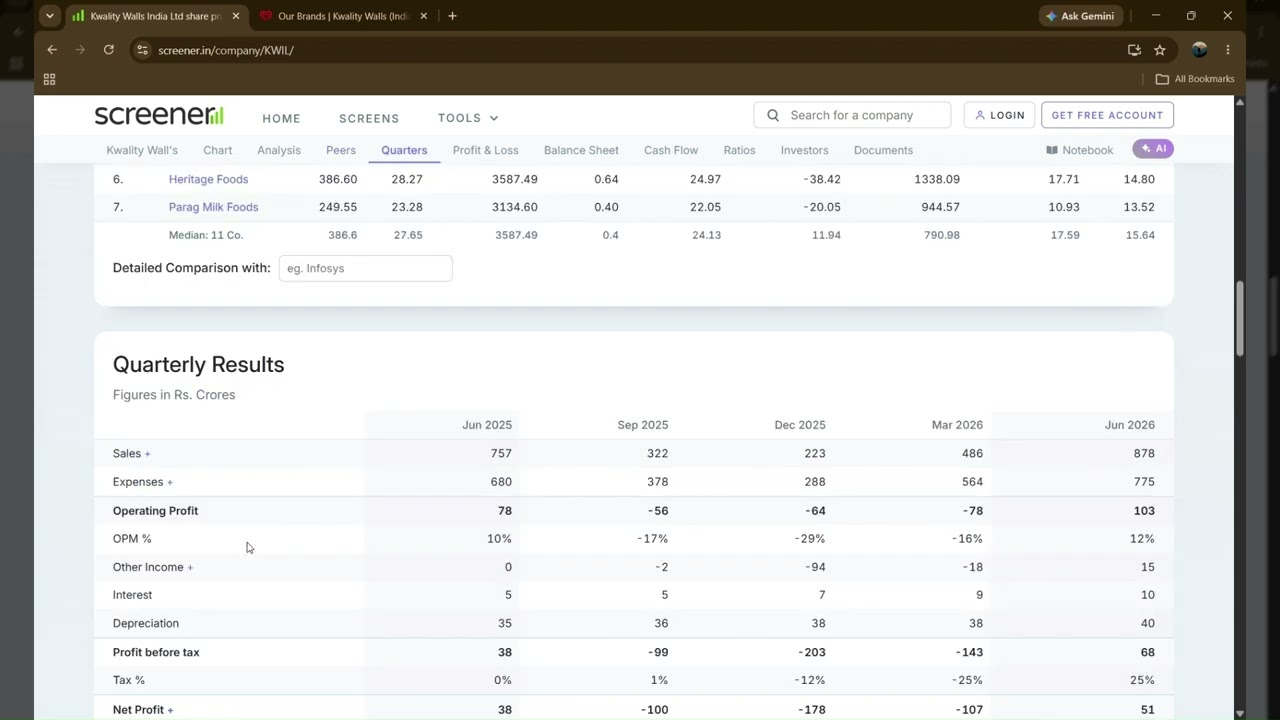Screen dimensions: 1280x720
Task: Click Sales value 878 for Jun 2026
Action: click(1144, 453)
